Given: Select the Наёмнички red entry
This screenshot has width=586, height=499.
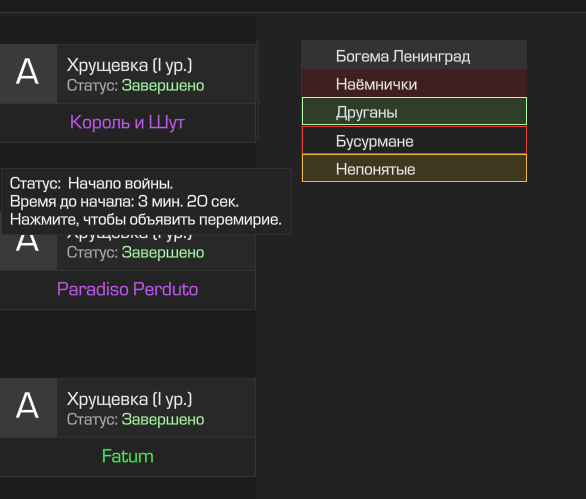Looking at the screenshot, I should coord(414,83).
